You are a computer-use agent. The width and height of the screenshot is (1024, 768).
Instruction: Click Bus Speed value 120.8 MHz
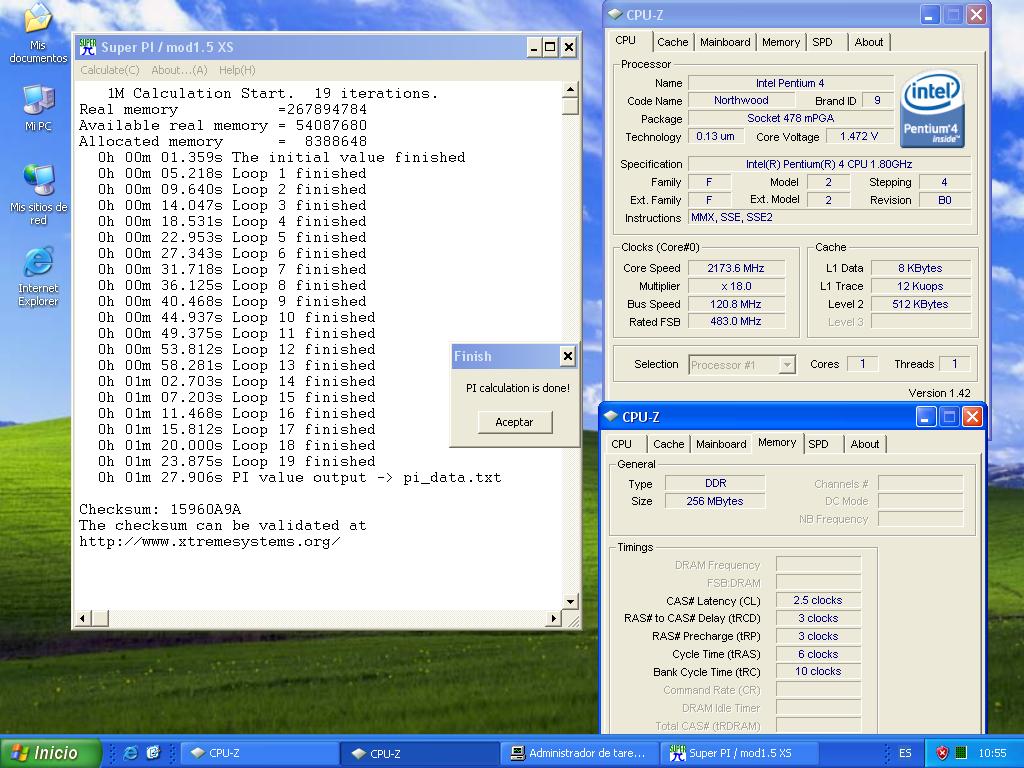[735, 304]
